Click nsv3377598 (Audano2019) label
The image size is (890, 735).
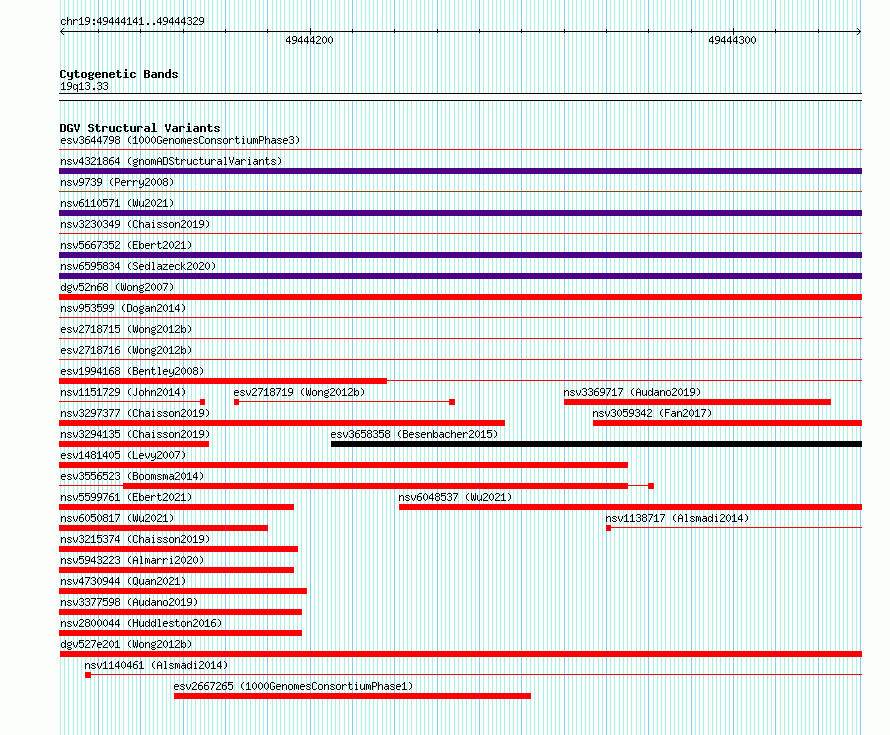click(129, 602)
